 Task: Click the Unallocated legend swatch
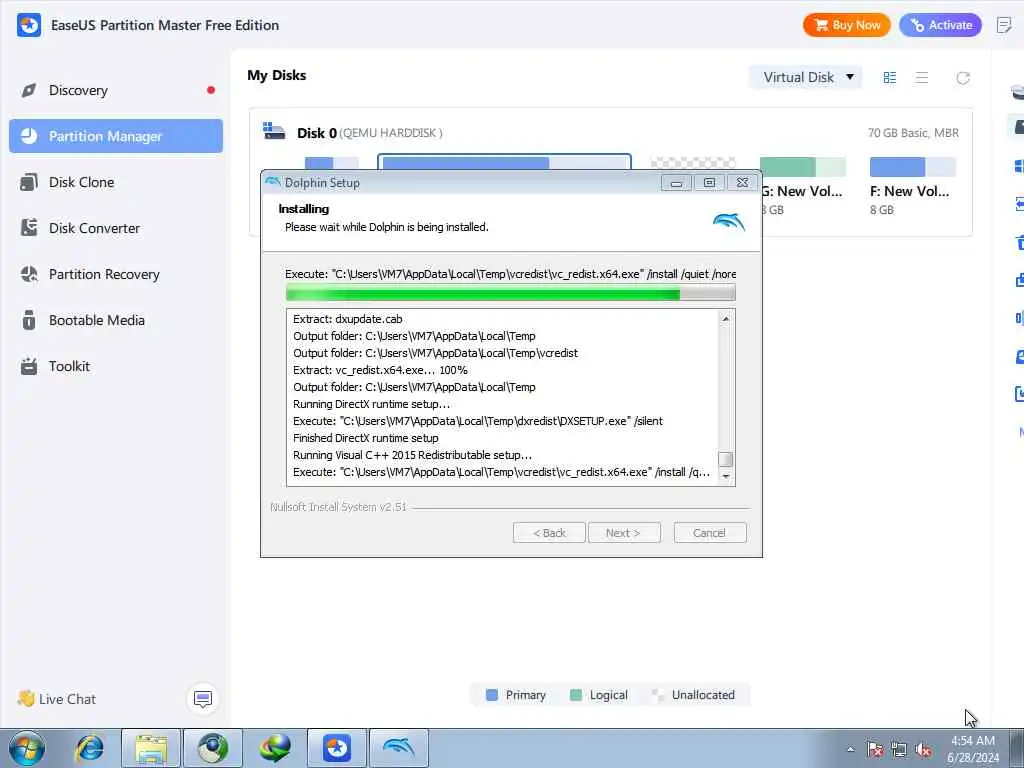pos(658,695)
